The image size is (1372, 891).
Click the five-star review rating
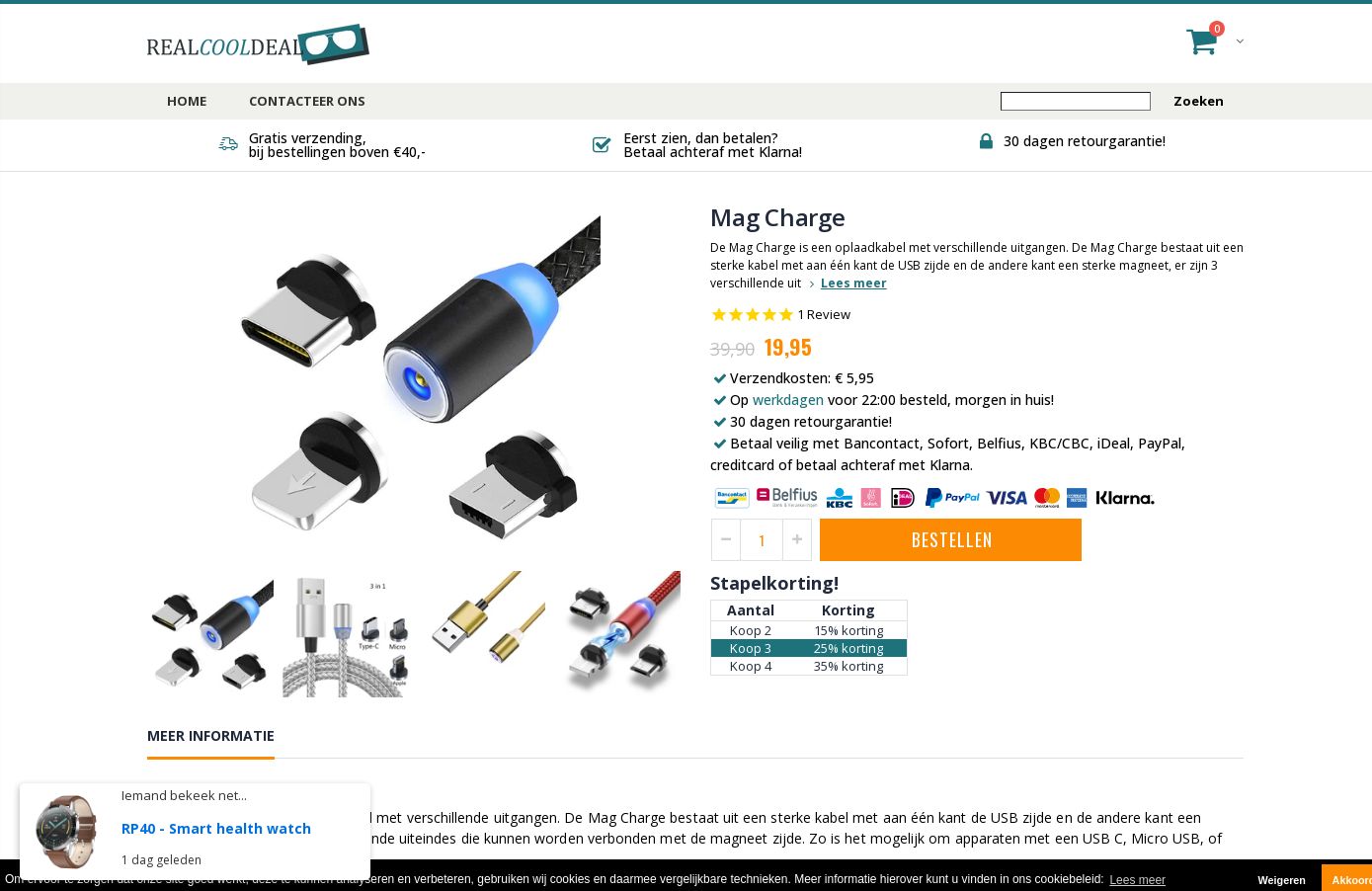click(752, 314)
